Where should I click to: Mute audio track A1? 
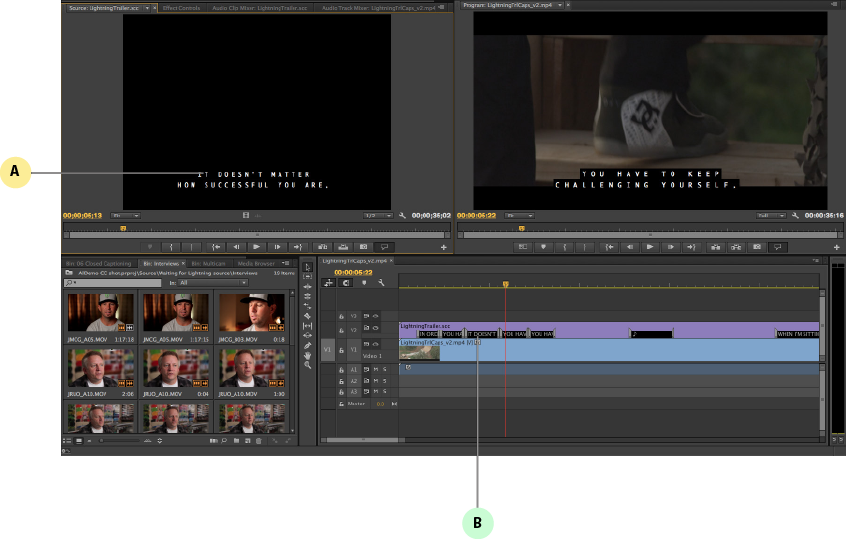tap(376, 370)
